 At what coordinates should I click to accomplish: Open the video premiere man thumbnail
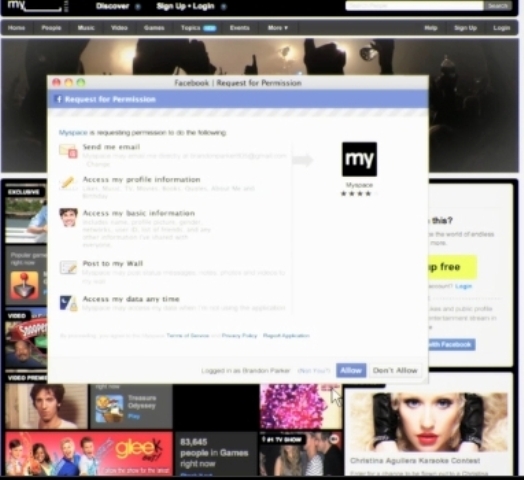(x=46, y=406)
